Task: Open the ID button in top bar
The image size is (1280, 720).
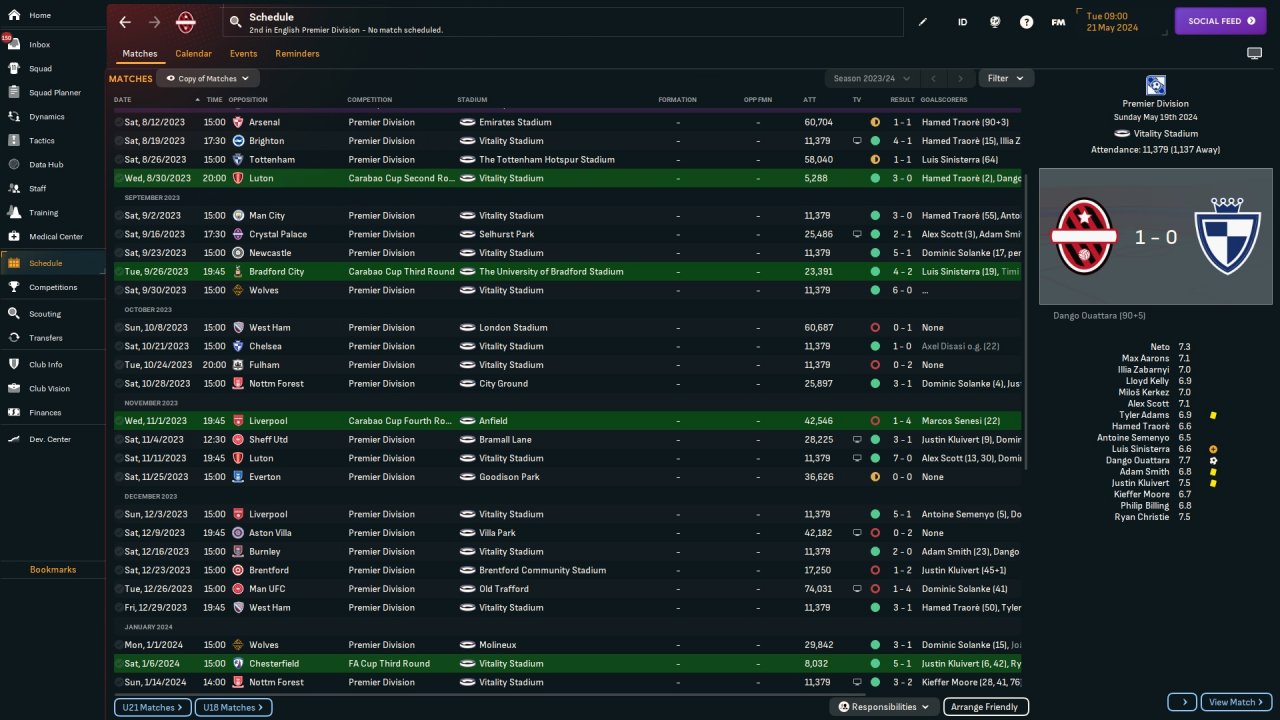Action: (x=962, y=22)
